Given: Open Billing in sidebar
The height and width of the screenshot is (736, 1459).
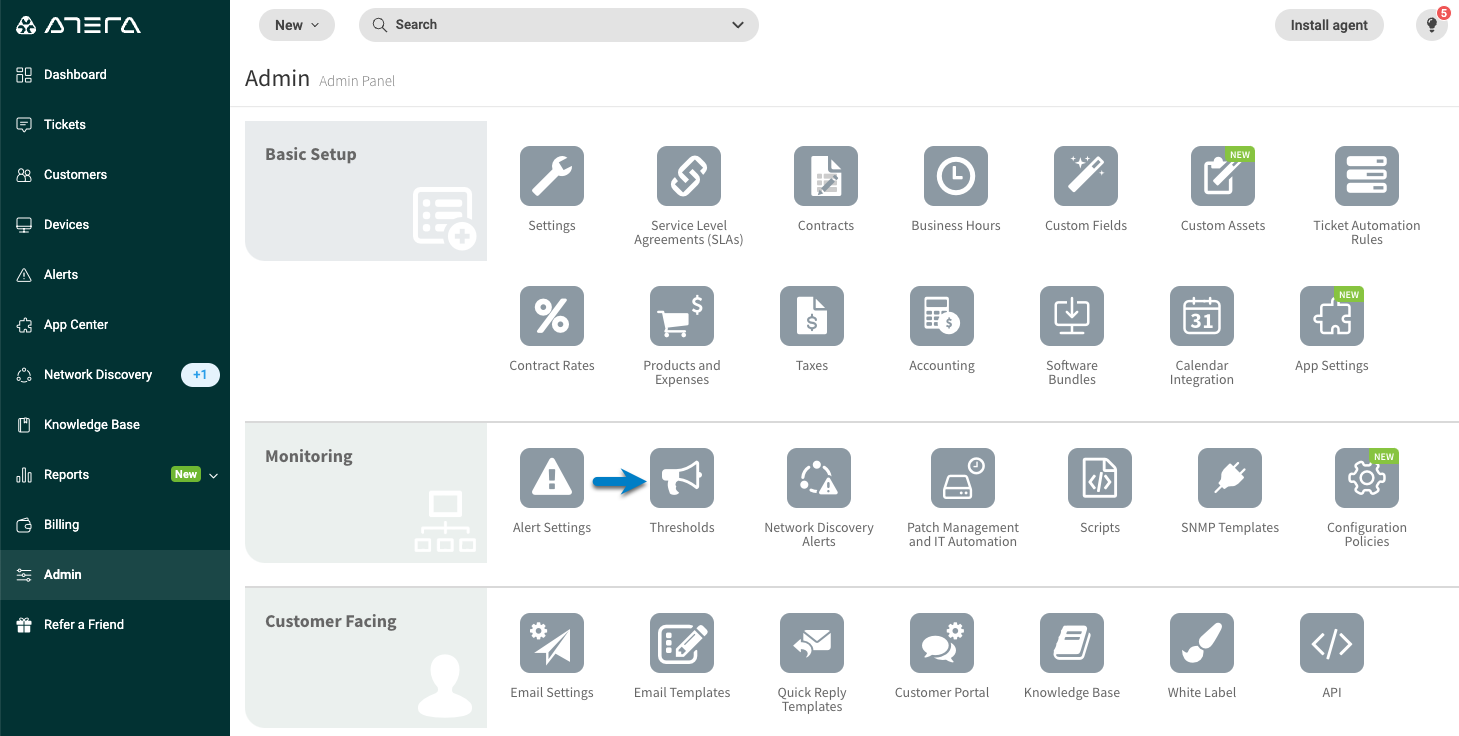Looking at the screenshot, I should click(115, 525).
